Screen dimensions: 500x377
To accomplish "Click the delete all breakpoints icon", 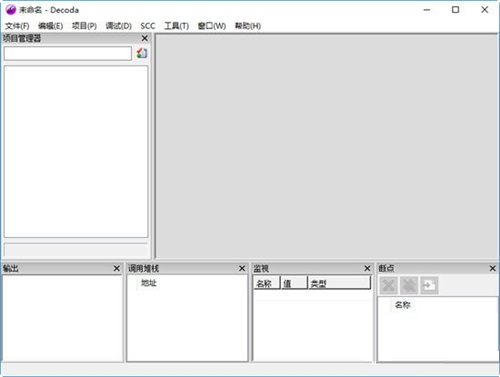I will (x=409, y=285).
